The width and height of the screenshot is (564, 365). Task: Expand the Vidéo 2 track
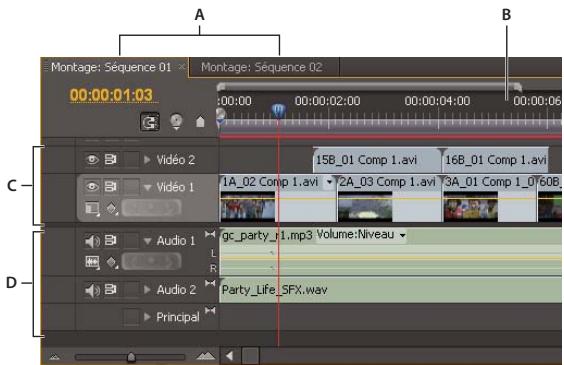[x=147, y=159]
